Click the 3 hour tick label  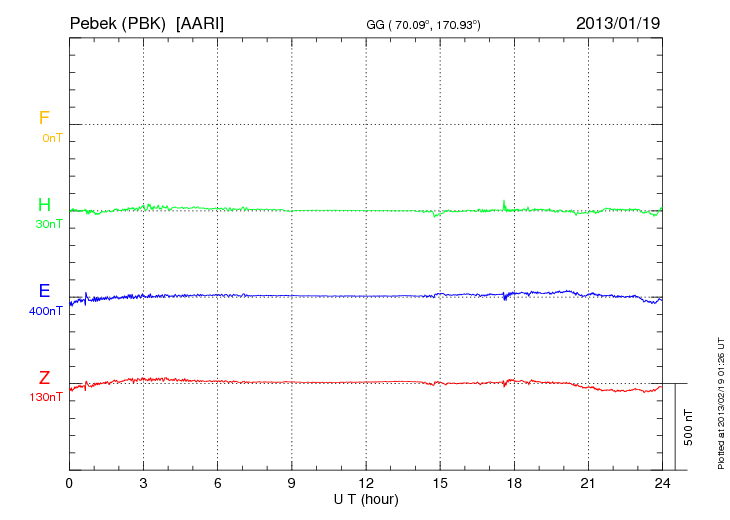pyautogui.click(x=144, y=483)
